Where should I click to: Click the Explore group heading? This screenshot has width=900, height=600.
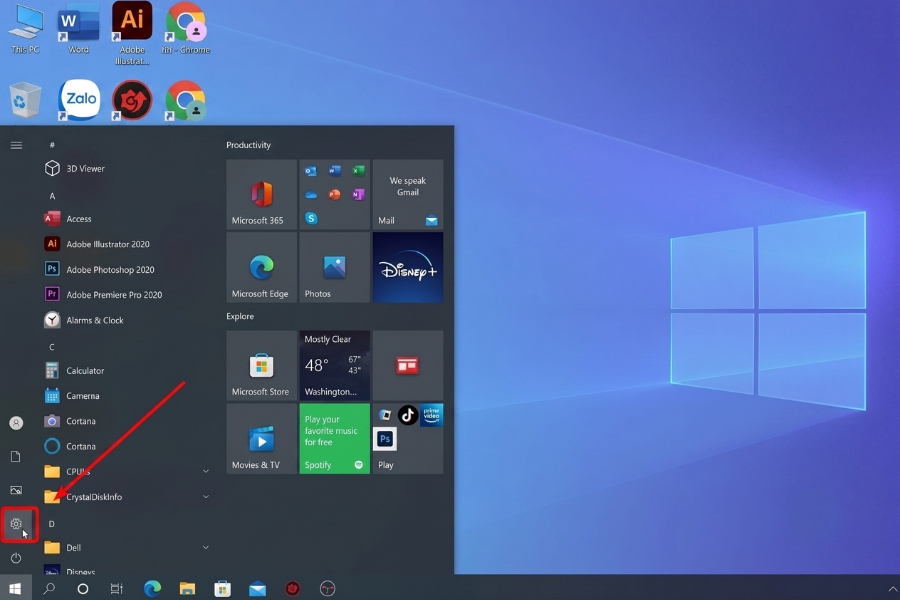[240, 316]
